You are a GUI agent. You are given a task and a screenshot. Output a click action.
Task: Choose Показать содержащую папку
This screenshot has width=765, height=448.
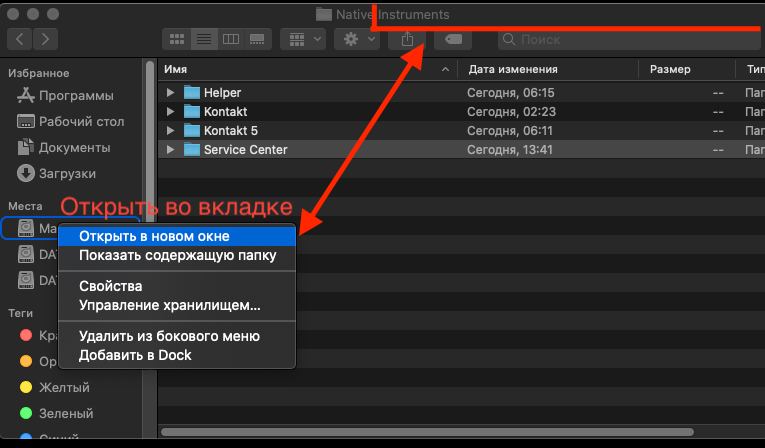(x=177, y=255)
